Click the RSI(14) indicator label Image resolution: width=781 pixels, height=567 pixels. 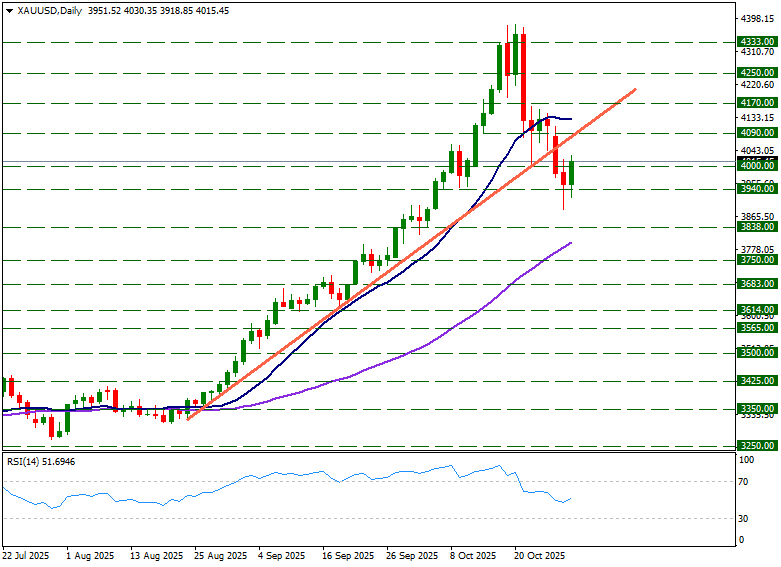point(33,461)
